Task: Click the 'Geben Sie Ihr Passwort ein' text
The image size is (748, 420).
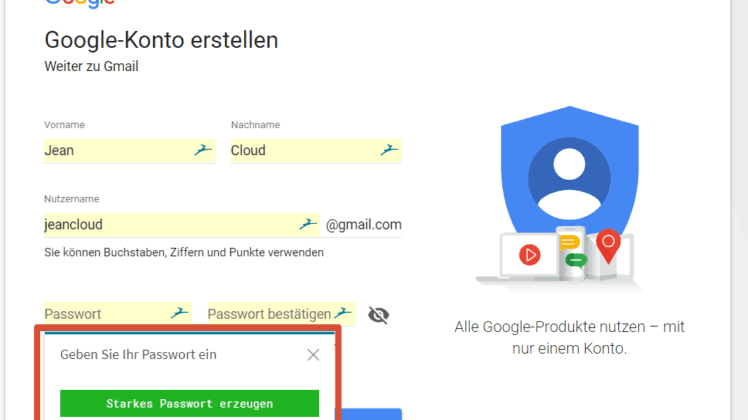Action: 138,355
